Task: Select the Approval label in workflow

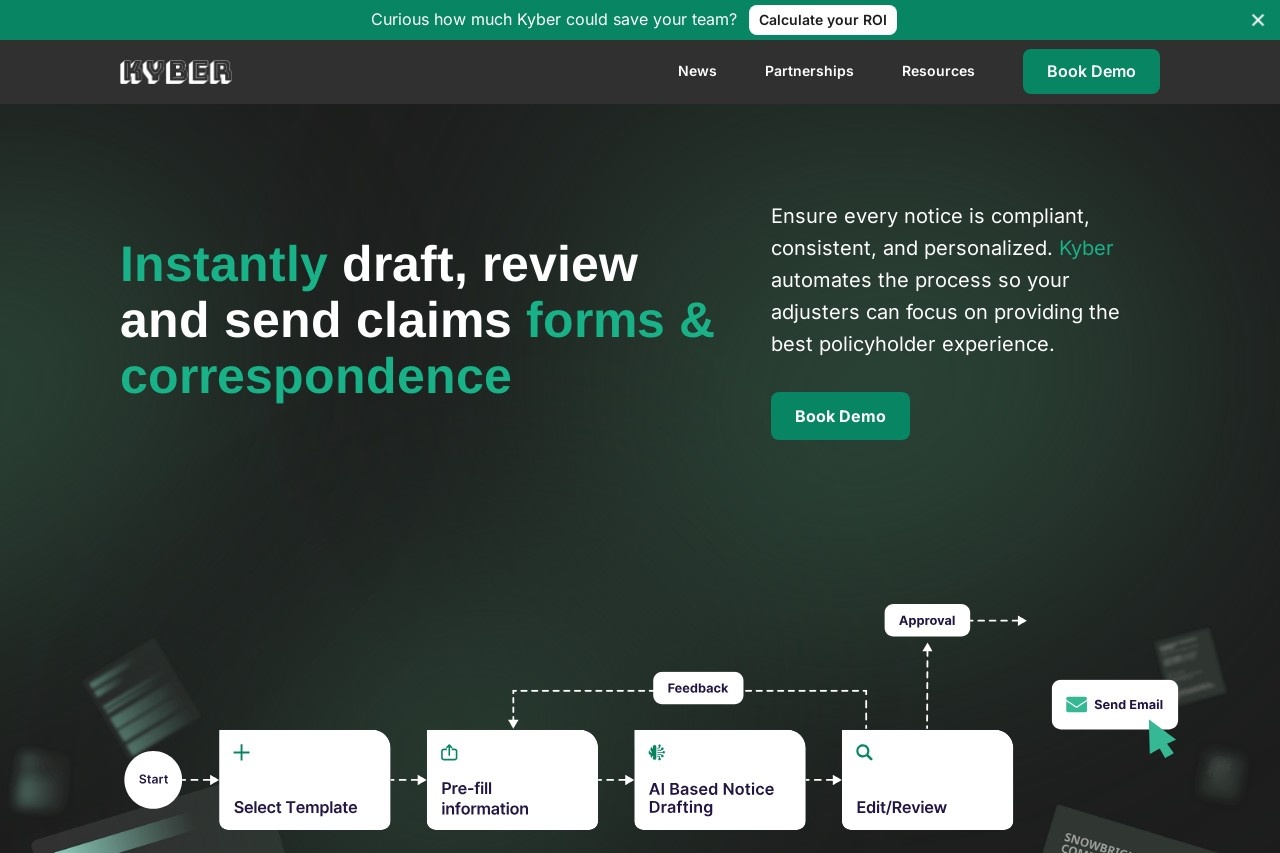Action: 927,620
